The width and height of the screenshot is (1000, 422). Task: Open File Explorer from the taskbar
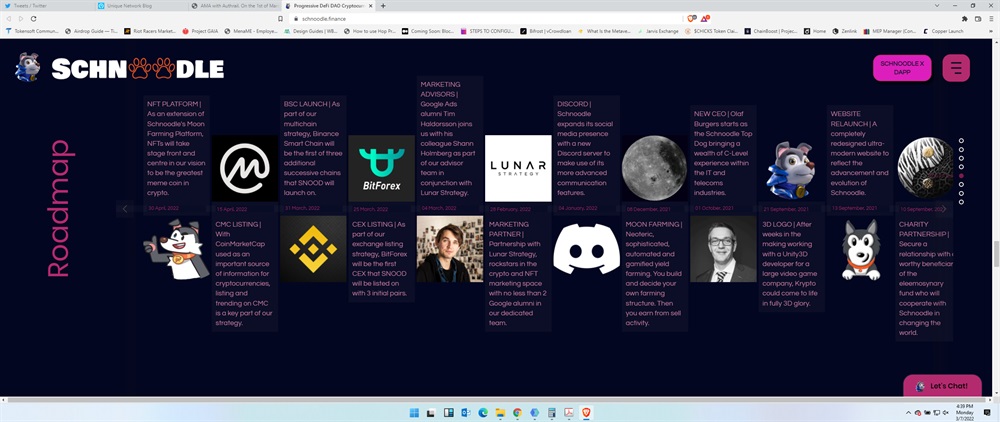[499, 412]
